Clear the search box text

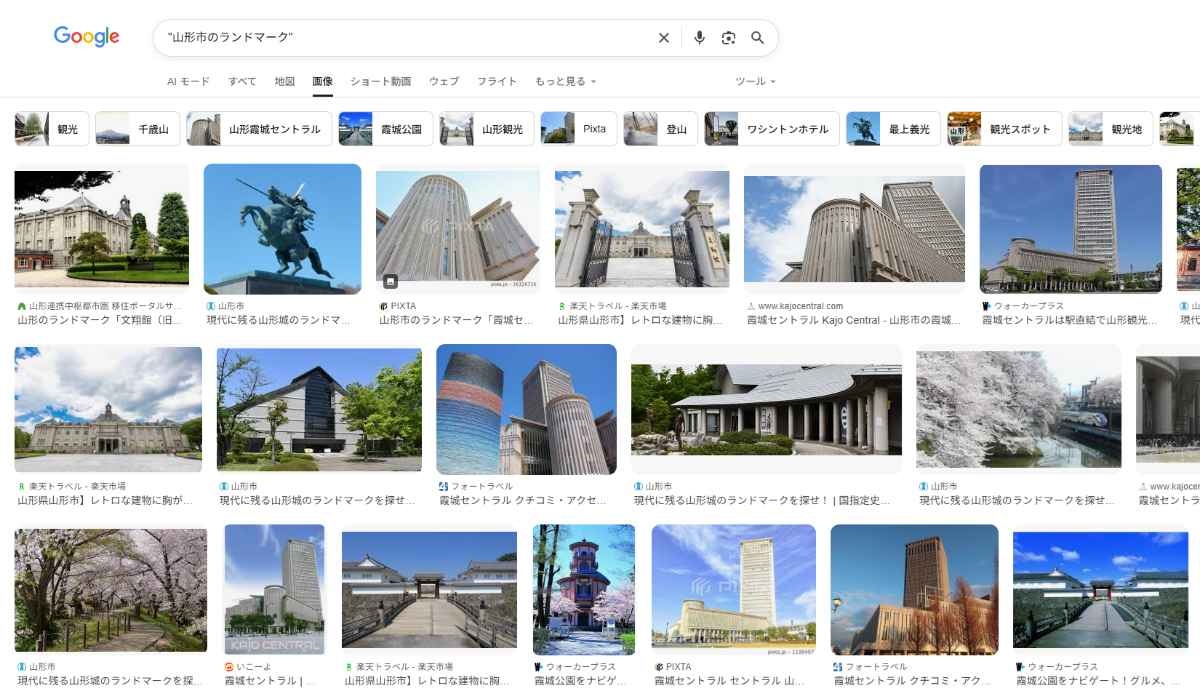[x=663, y=38]
